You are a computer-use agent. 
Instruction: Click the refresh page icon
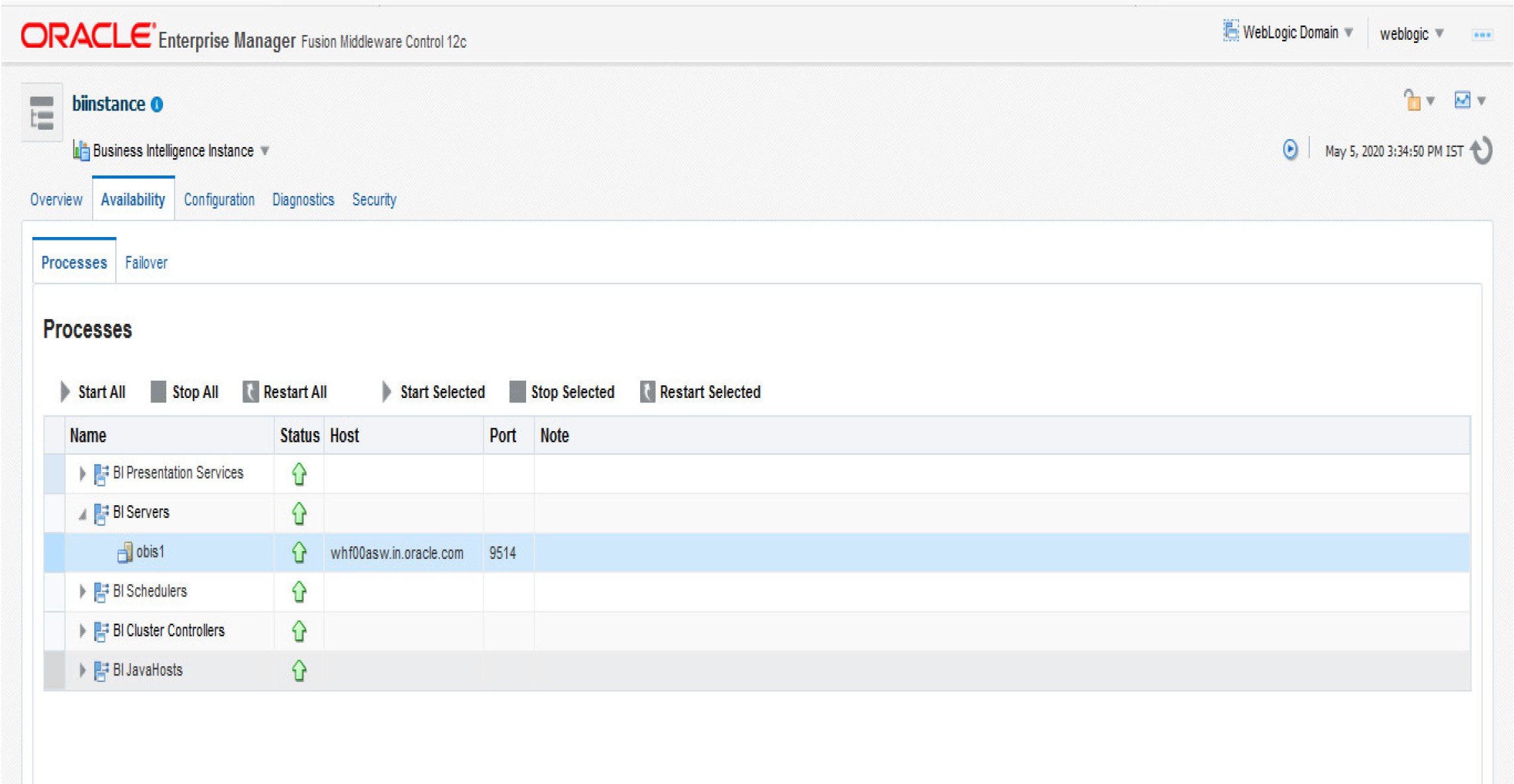1482,150
